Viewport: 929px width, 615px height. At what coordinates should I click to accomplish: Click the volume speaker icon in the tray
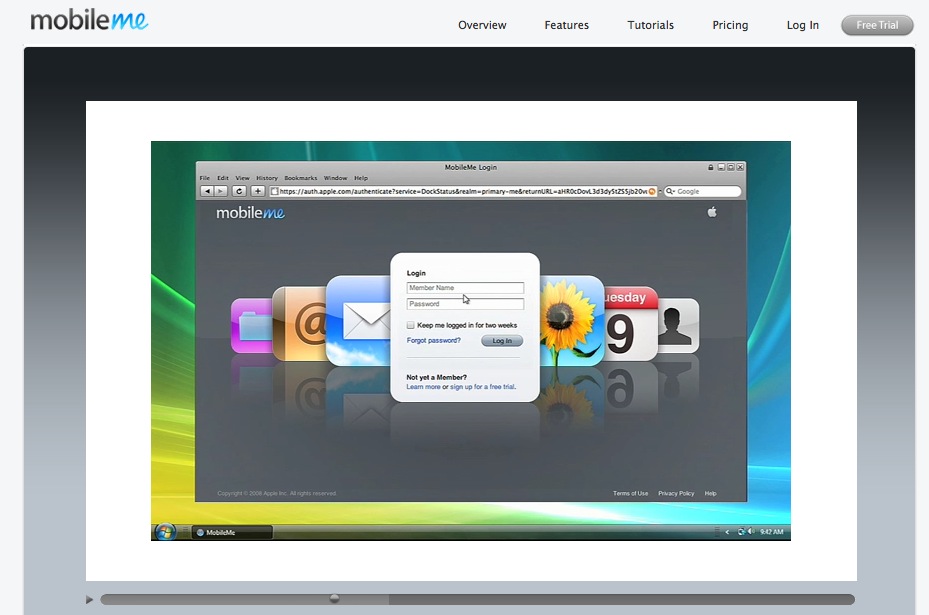click(751, 531)
